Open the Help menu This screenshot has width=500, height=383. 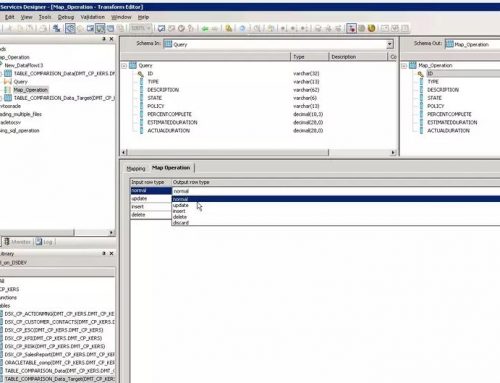(x=143, y=17)
